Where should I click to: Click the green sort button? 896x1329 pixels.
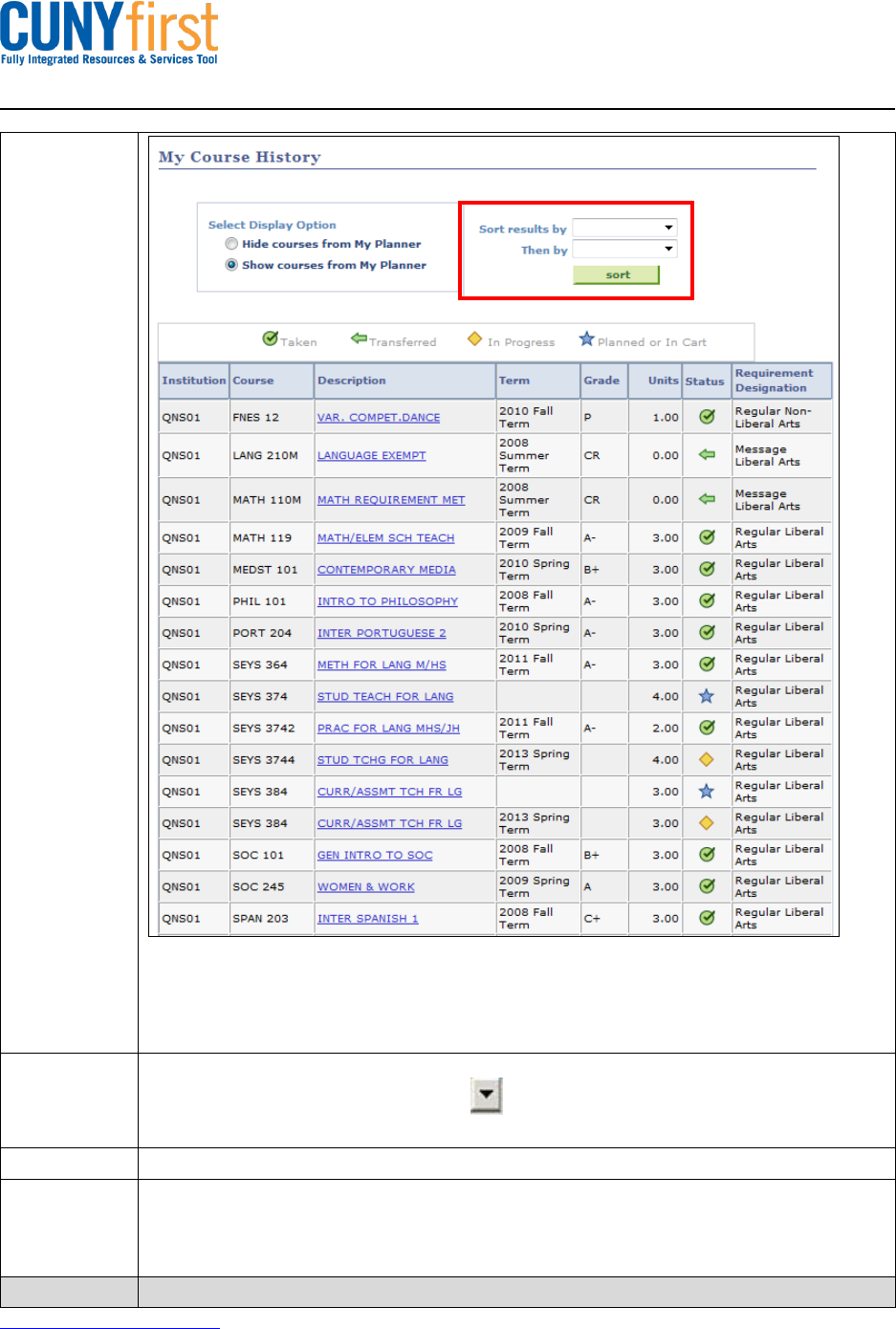tap(617, 274)
